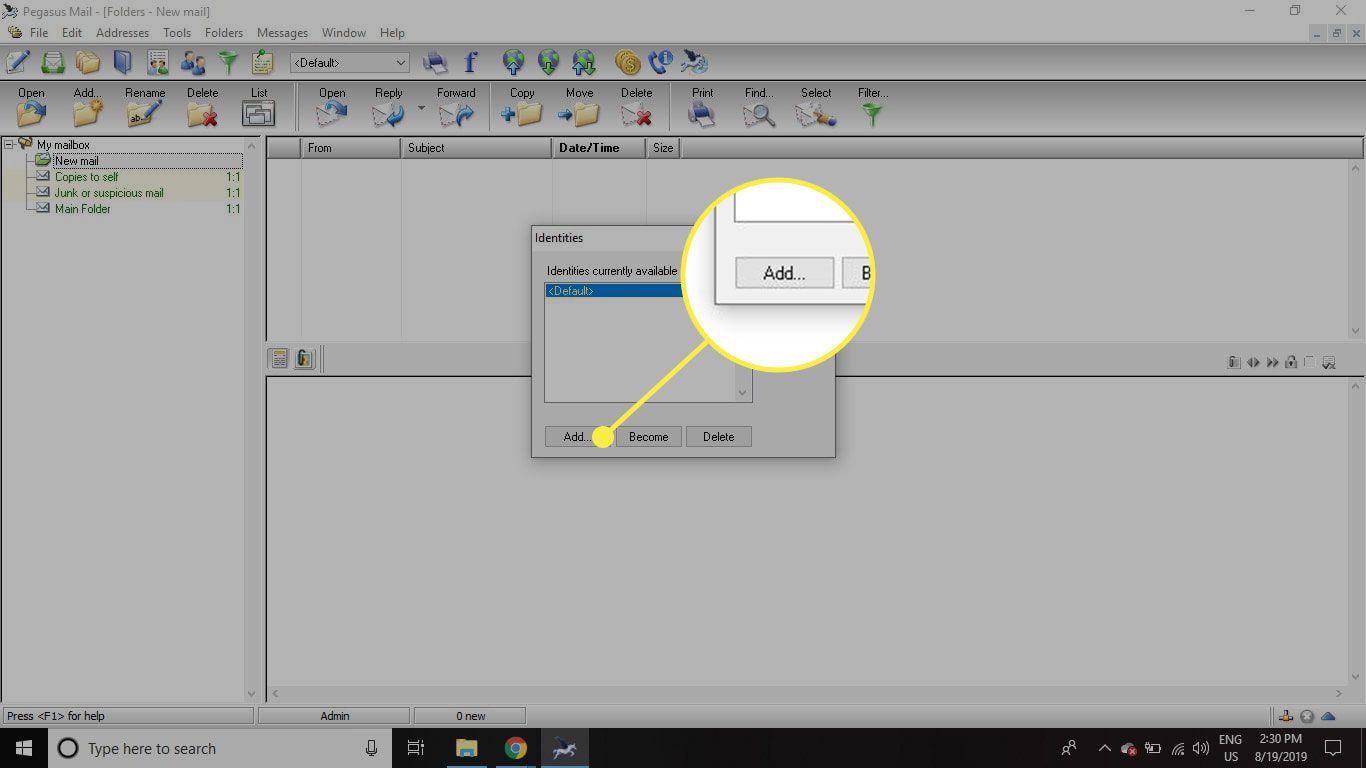This screenshot has height=768, width=1366.
Task: Click the message Open envelope button
Action: pyautogui.click(x=332, y=106)
